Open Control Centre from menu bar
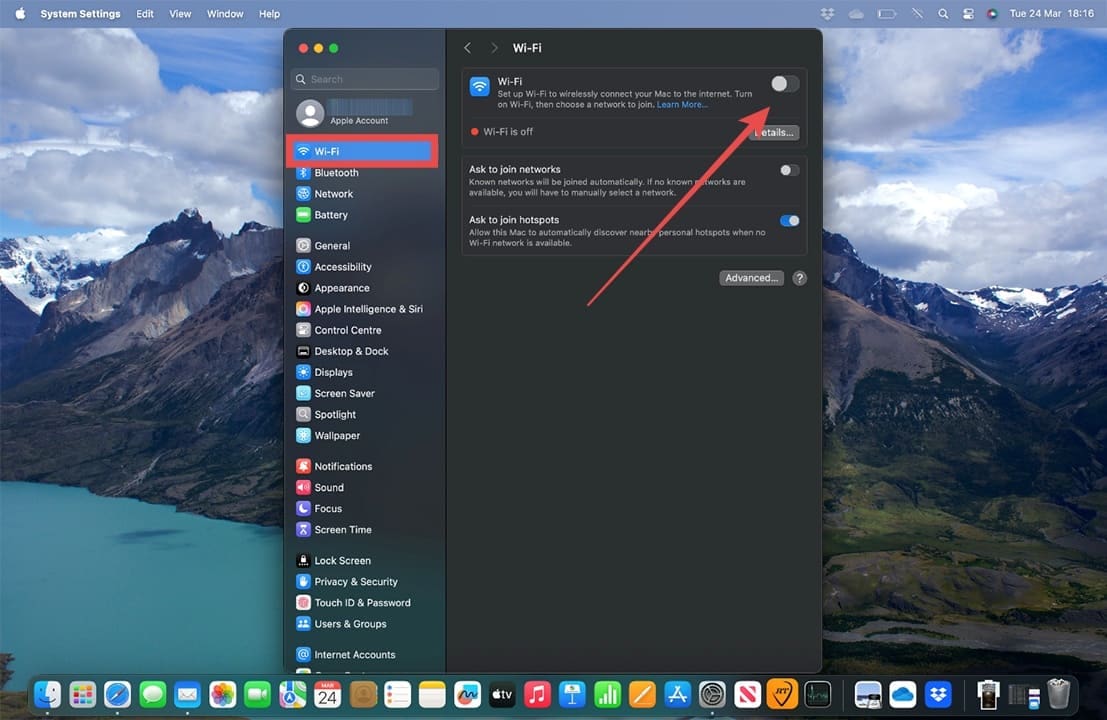1107x720 pixels. click(968, 13)
